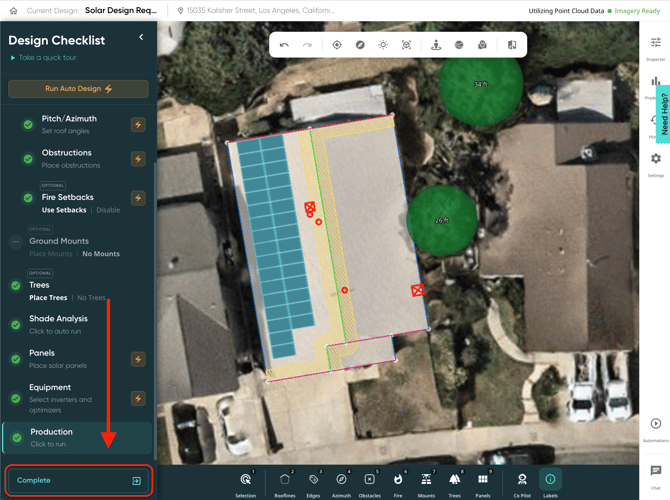Image resolution: width=670 pixels, height=500 pixels.
Task: Toggle the Labels display button
Action: click(550, 481)
